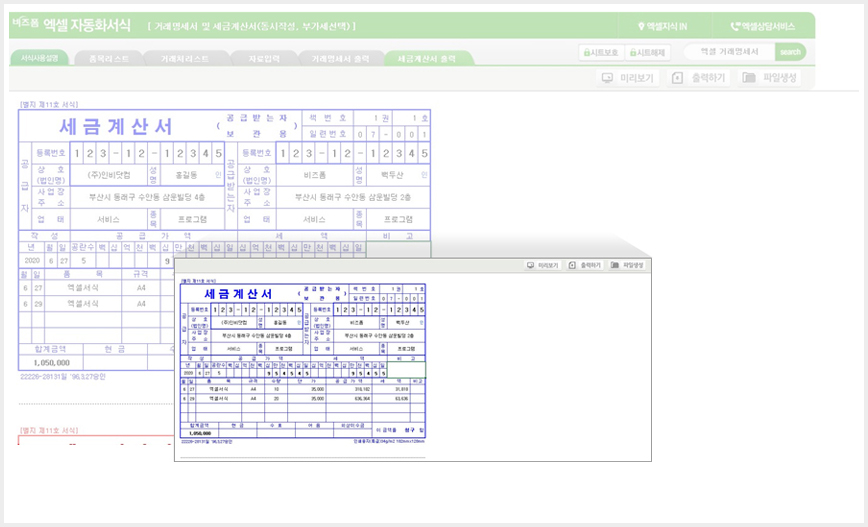Select the 1,050,000 total cell, background sheet

51,363
